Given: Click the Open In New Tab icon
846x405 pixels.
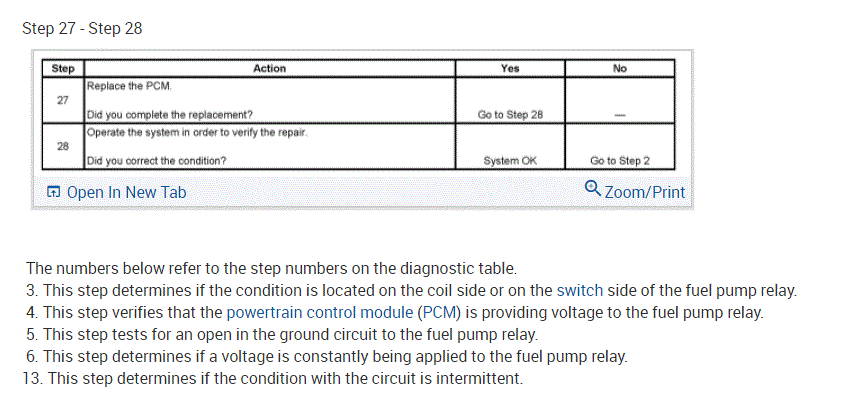Looking at the screenshot, I should pos(53,192).
